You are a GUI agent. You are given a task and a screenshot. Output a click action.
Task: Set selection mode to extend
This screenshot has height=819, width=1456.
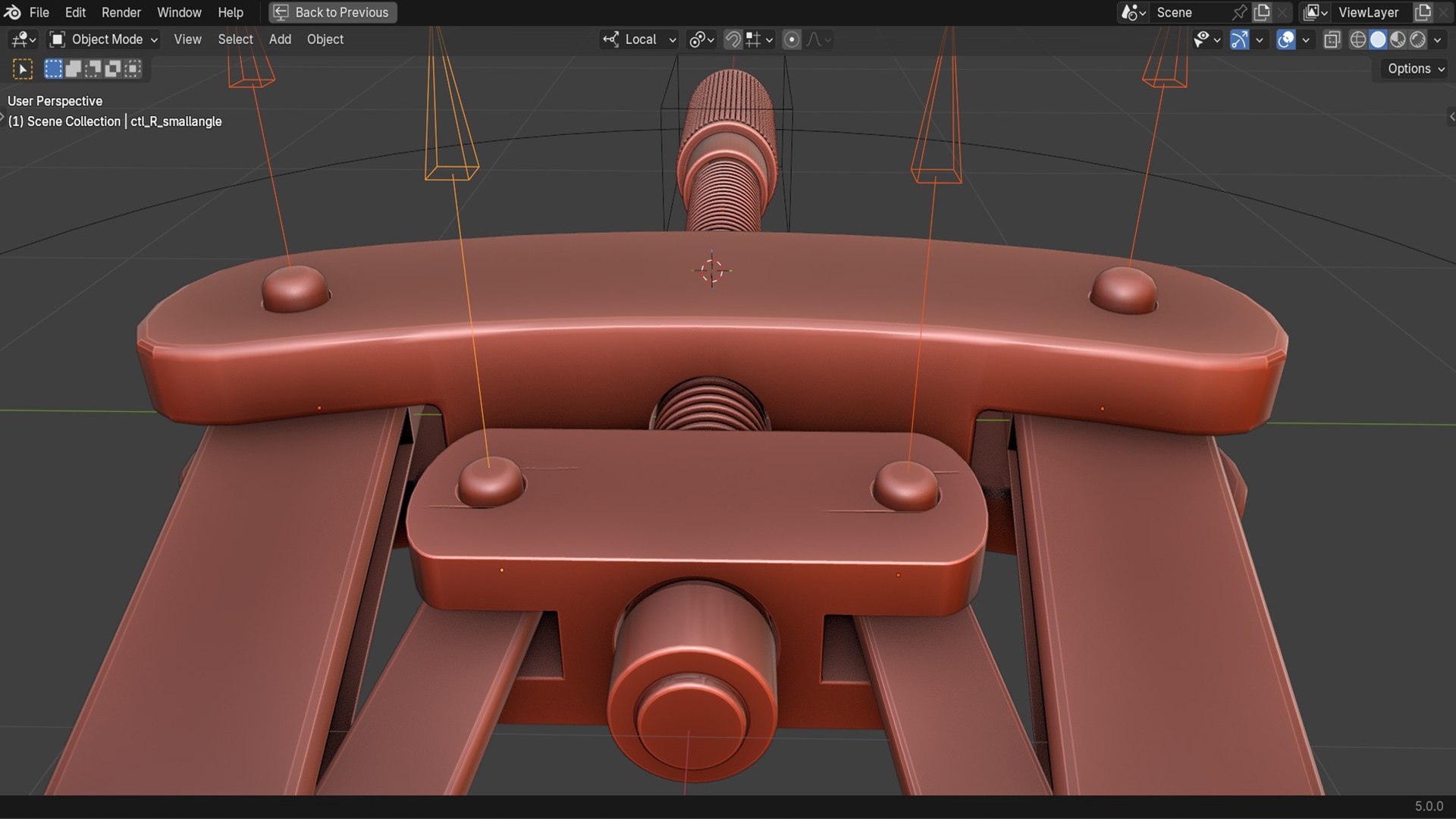pos(74,69)
